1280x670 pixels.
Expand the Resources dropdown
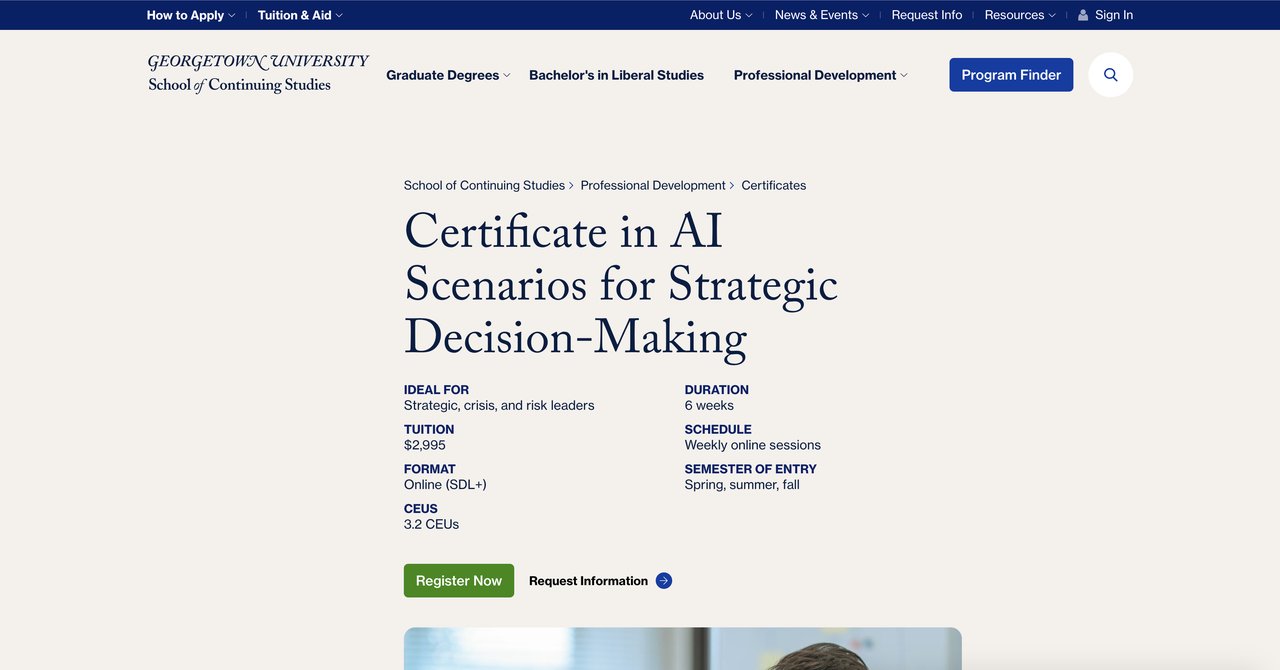pyautogui.click(x=1020, y=15)
